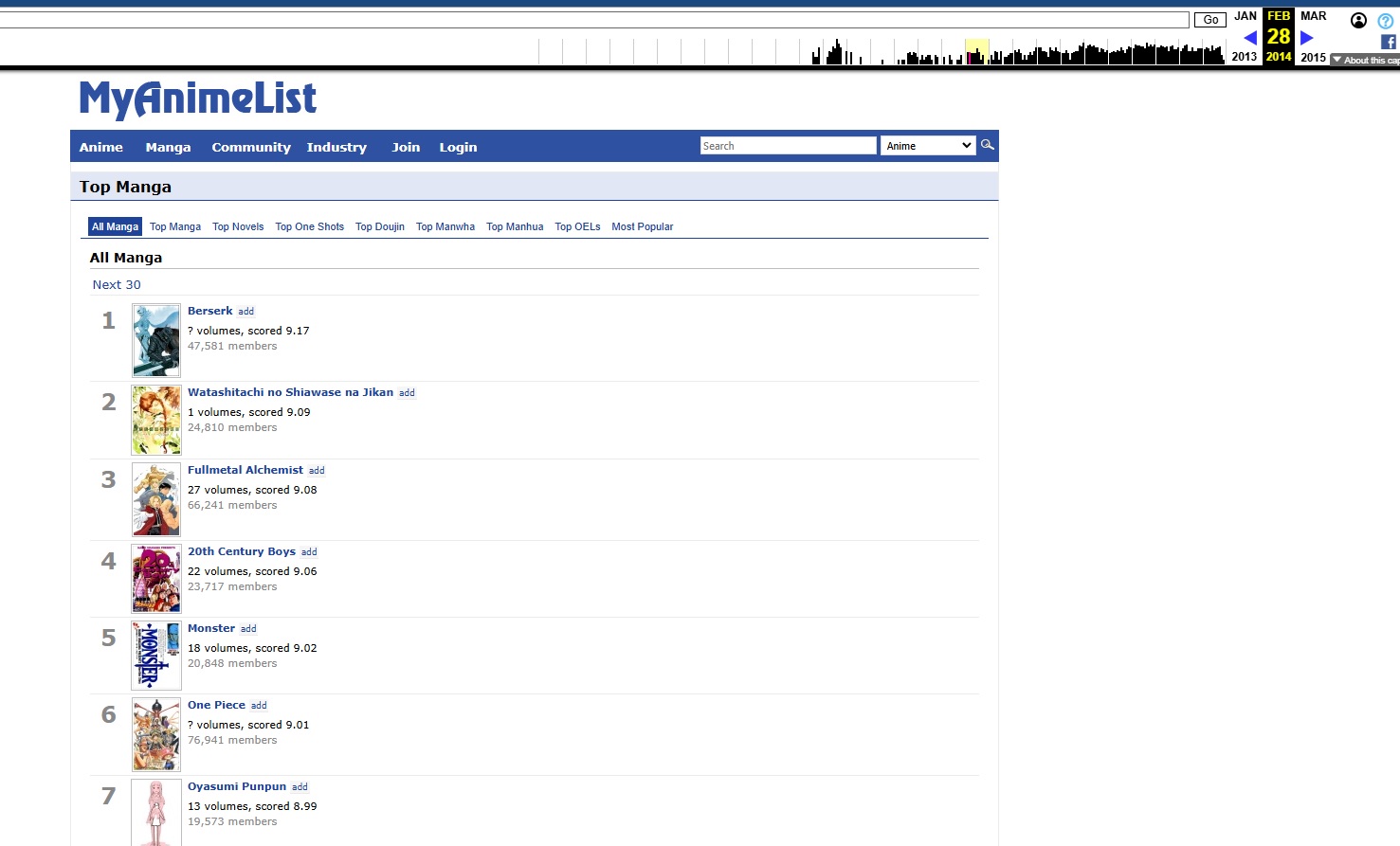This screenshot has width=1400, height=846.
Task: Switch to the Top Doujin tab
Action: pyautogui.click(x=380, y=226)
